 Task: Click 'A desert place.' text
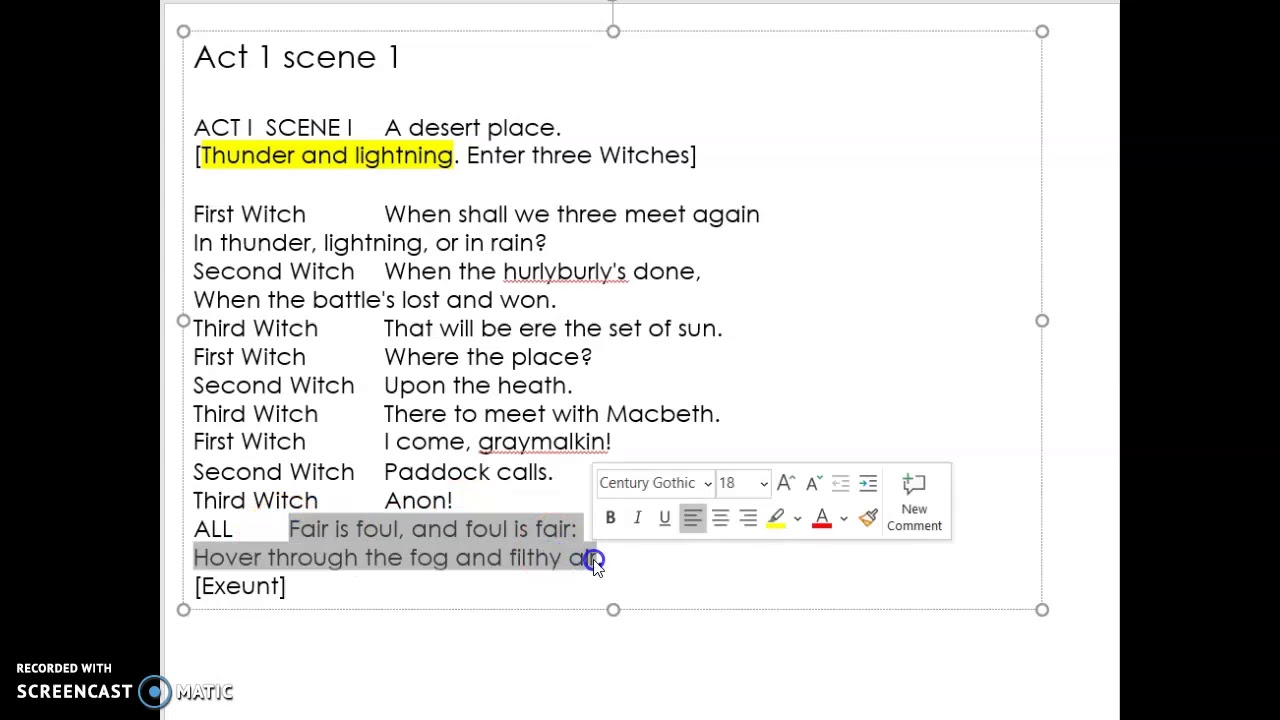coord(473,128)
